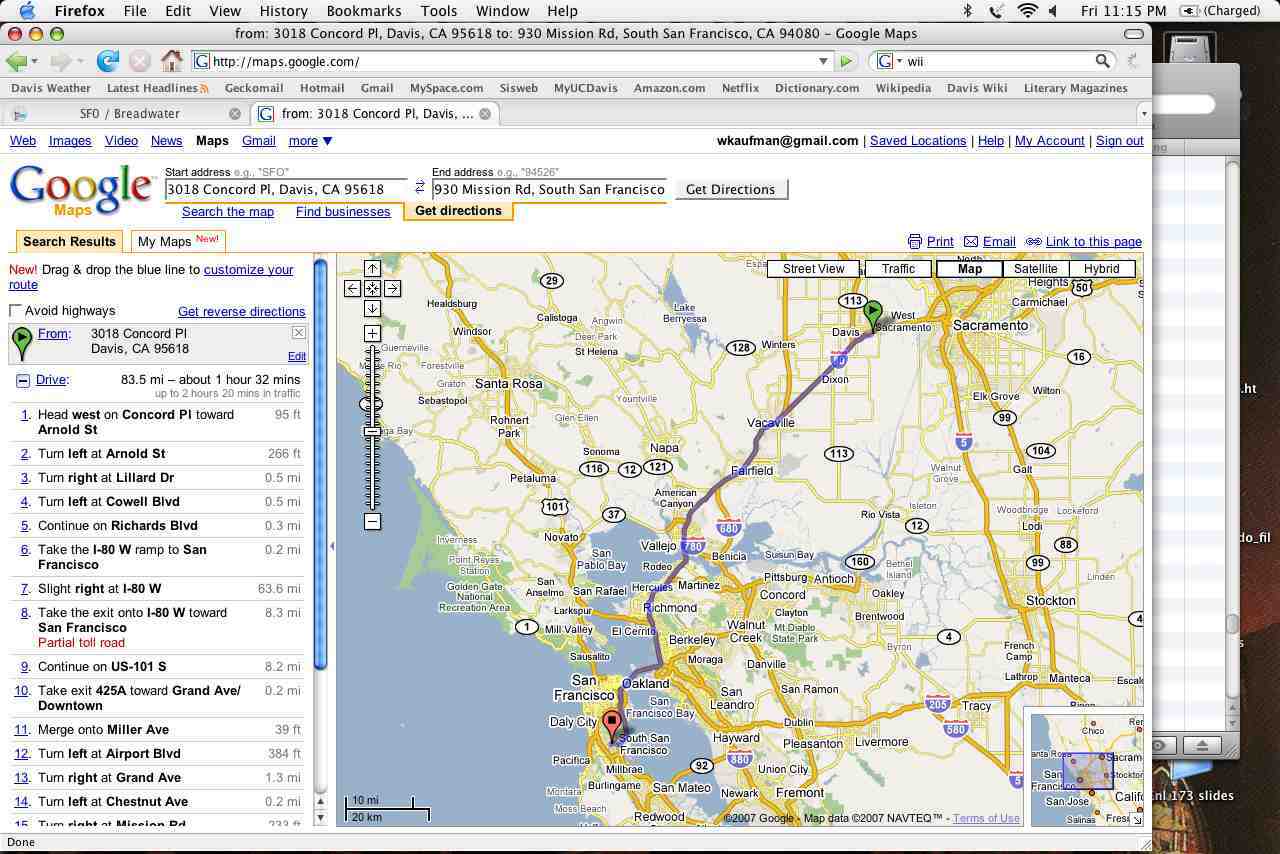
Task: Open the Bookmarks menu
Action: 364,11
